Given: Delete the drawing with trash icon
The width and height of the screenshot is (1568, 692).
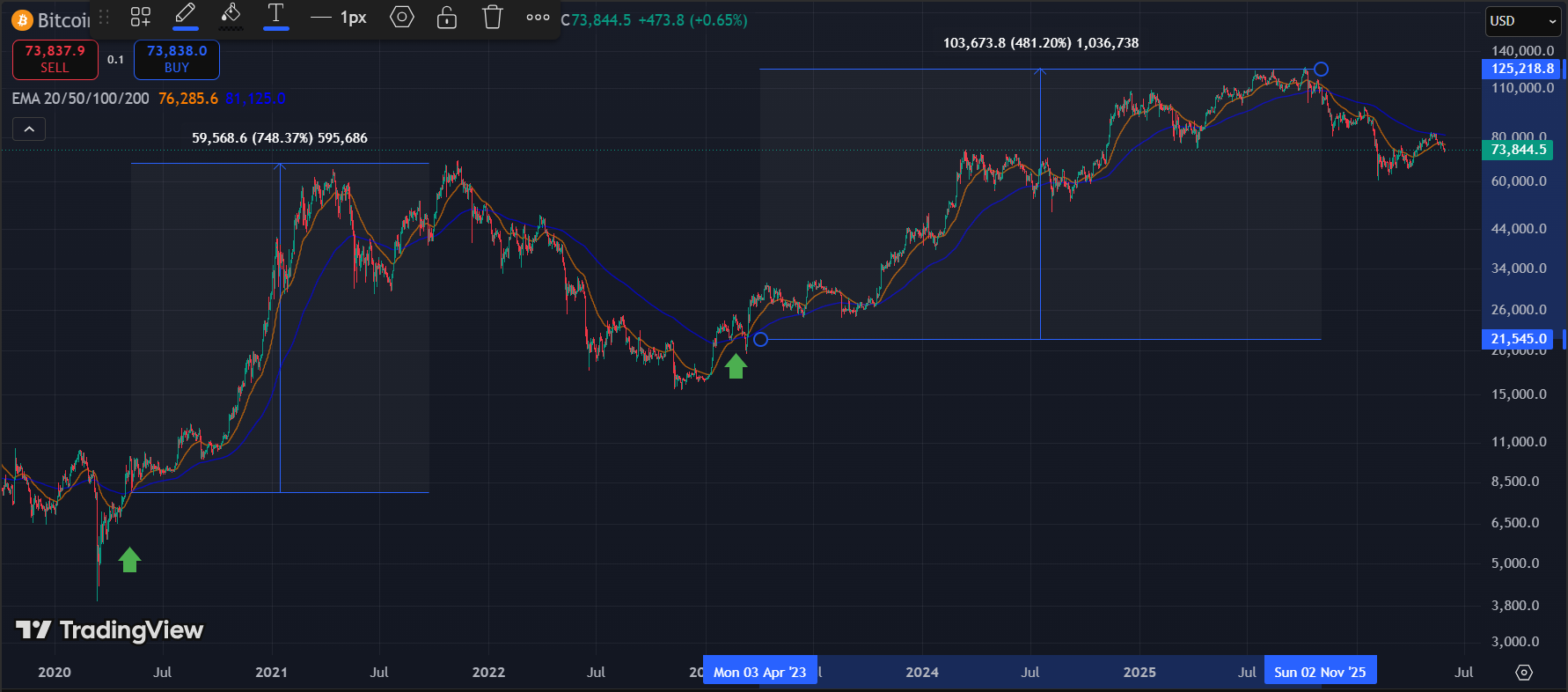Looking at the screenshot, I should (493, 17).
